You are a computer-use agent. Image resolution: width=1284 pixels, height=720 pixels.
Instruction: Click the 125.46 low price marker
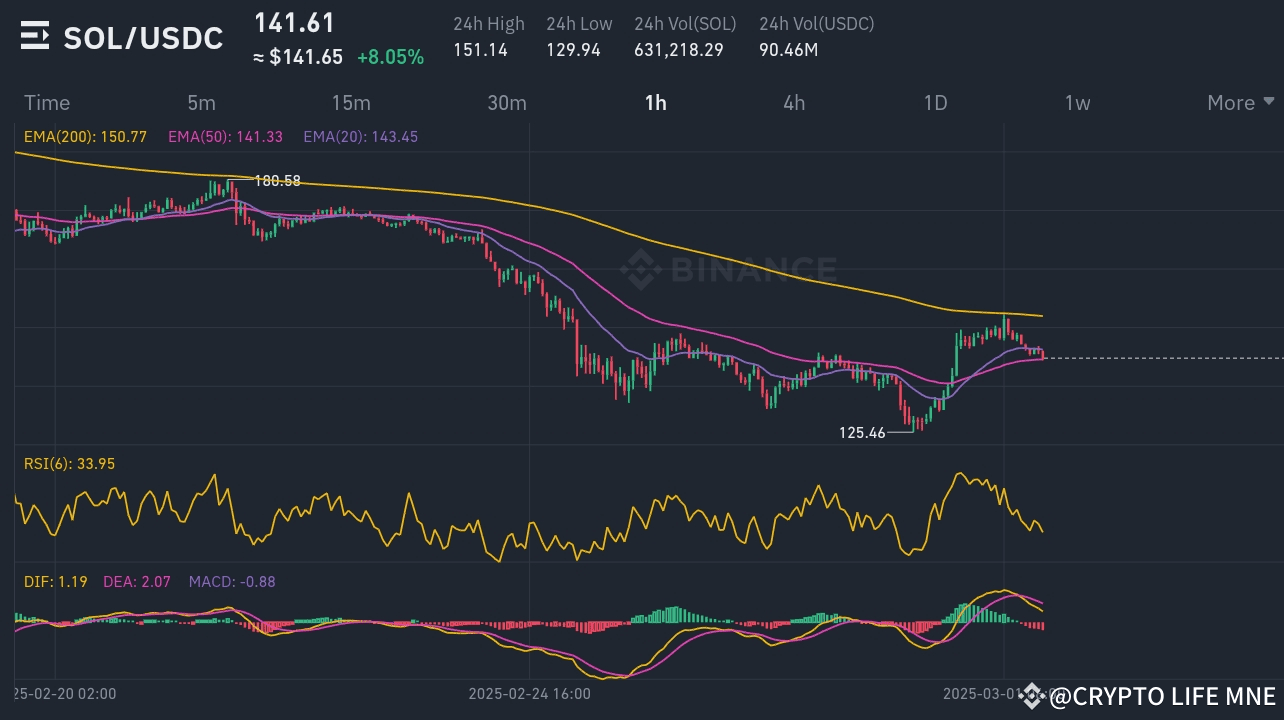click(864, 432)
